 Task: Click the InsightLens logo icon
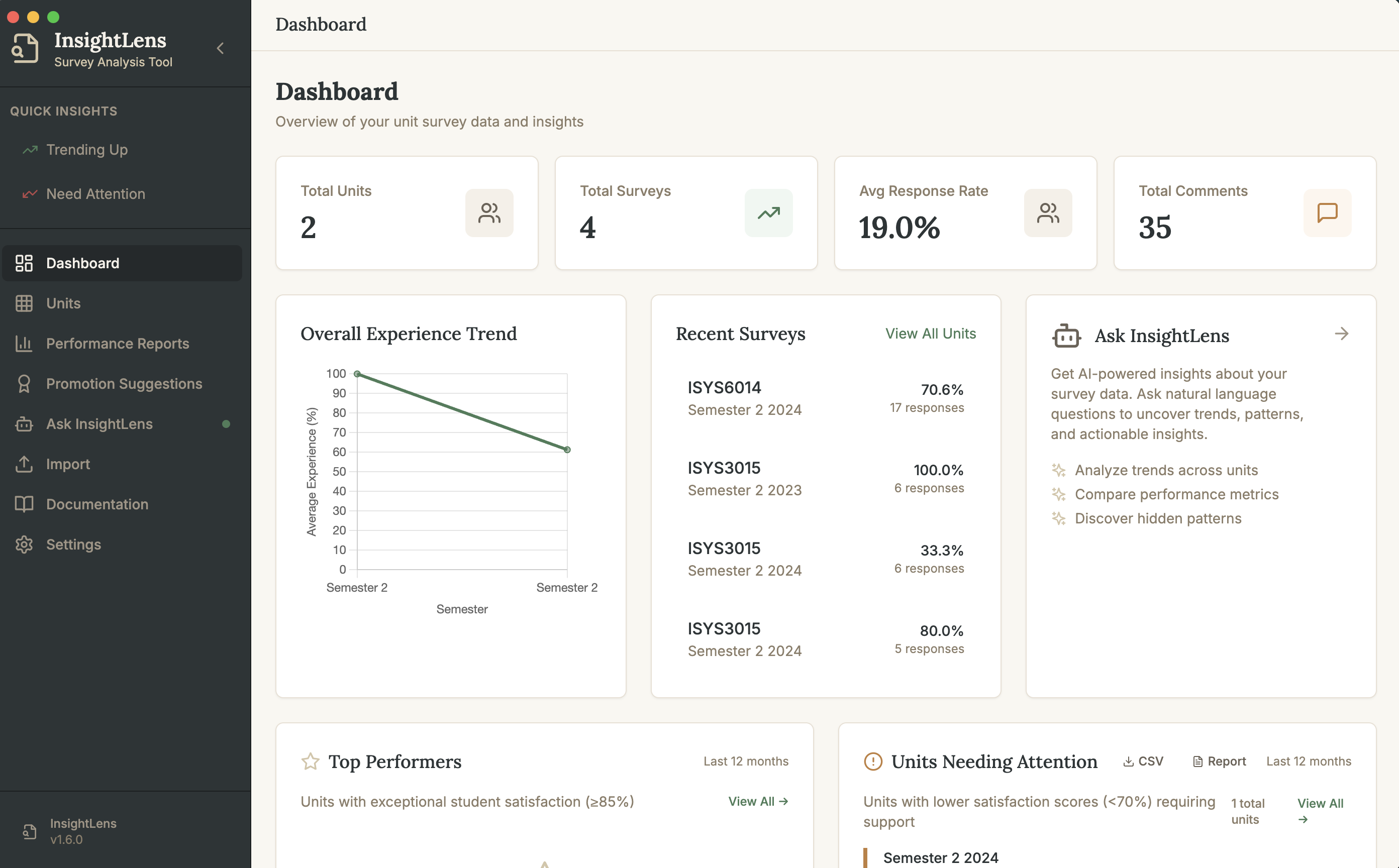(25, 48)
